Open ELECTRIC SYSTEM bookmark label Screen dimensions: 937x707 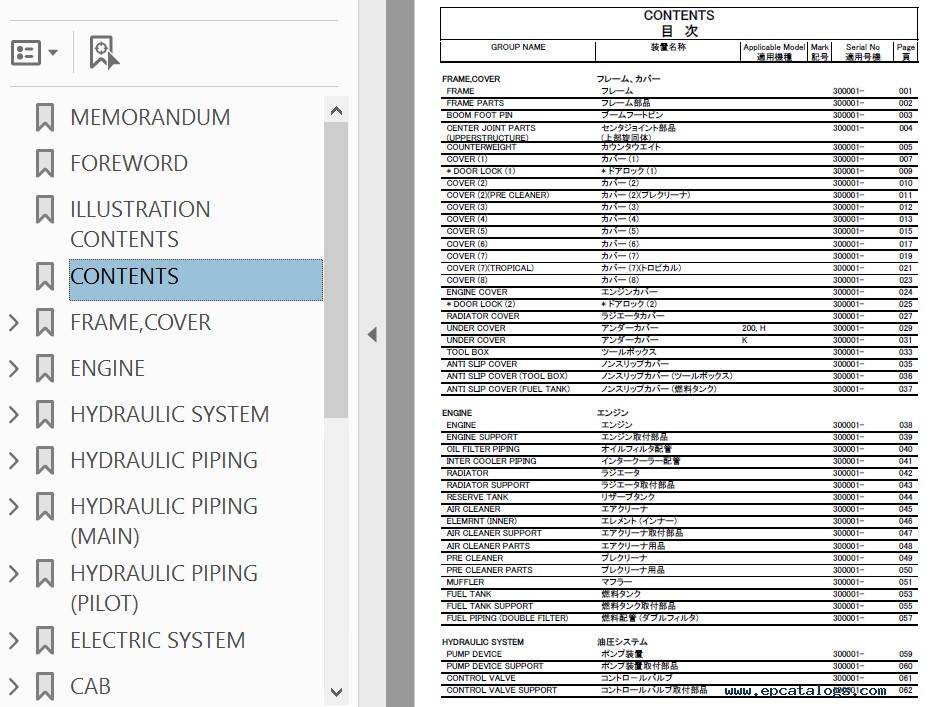pyautogui.click(x=158, y=640)
